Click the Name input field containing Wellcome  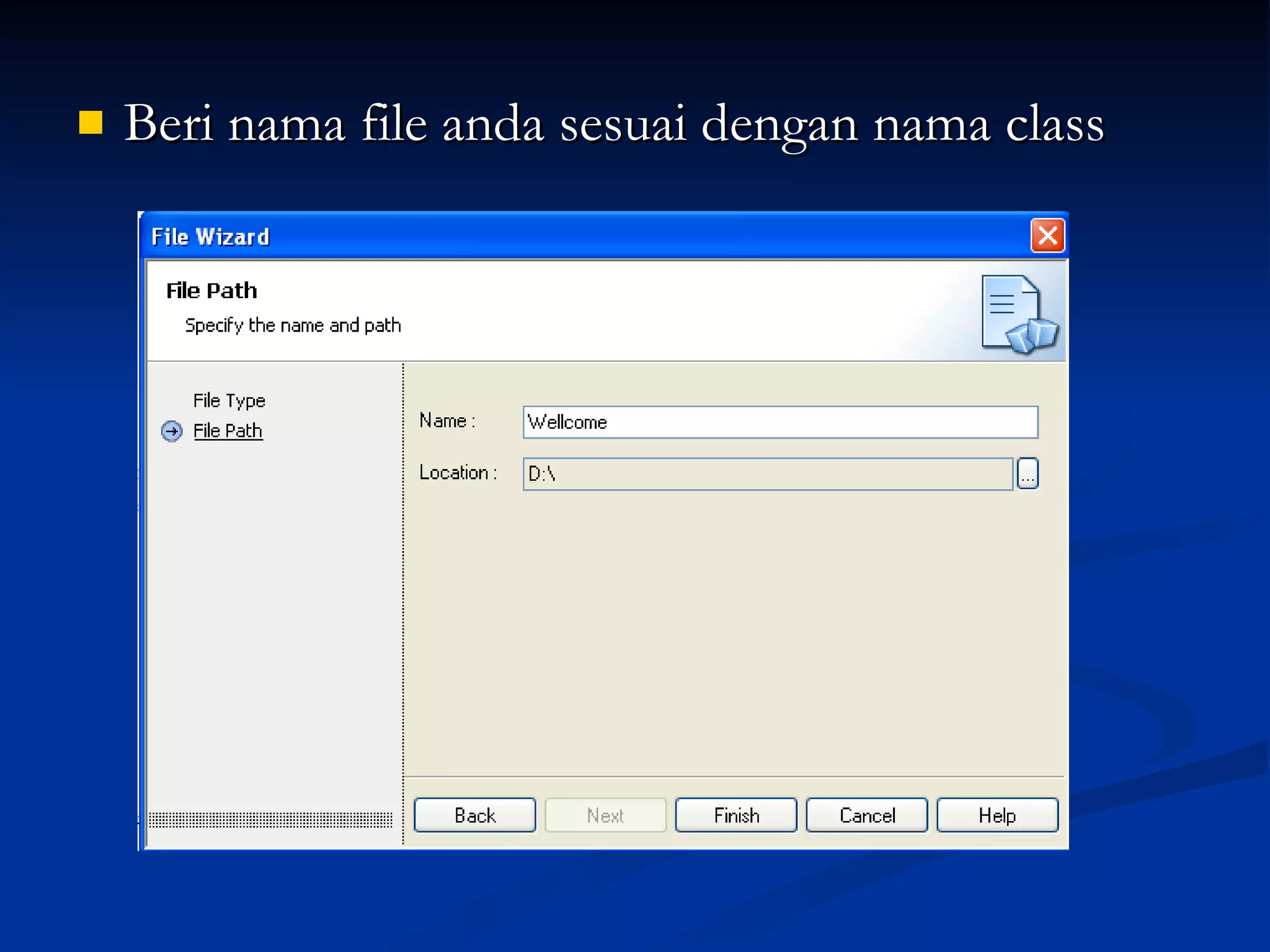coord(780,422)
